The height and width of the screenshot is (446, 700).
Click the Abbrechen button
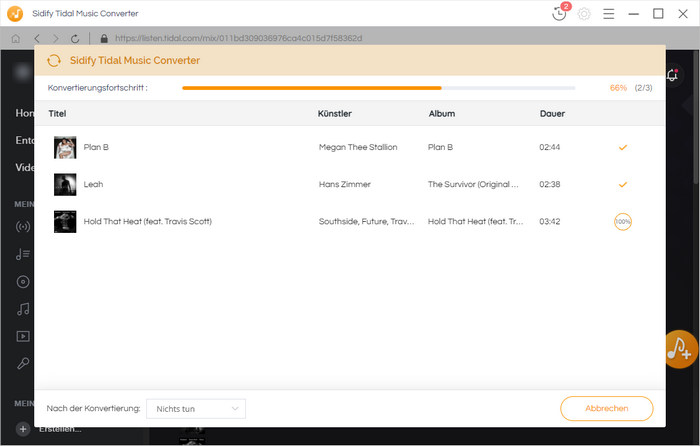pyautogui.click(x=607, y=408)
